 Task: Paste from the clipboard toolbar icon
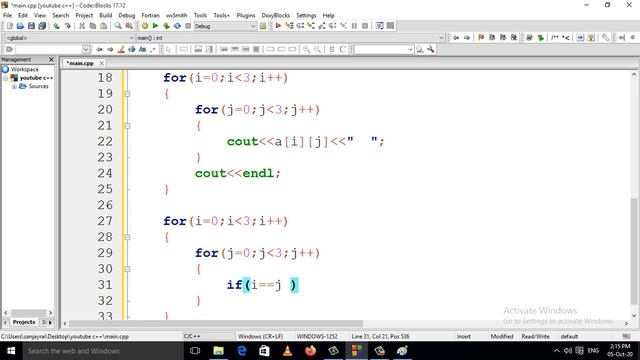[104, 26]
